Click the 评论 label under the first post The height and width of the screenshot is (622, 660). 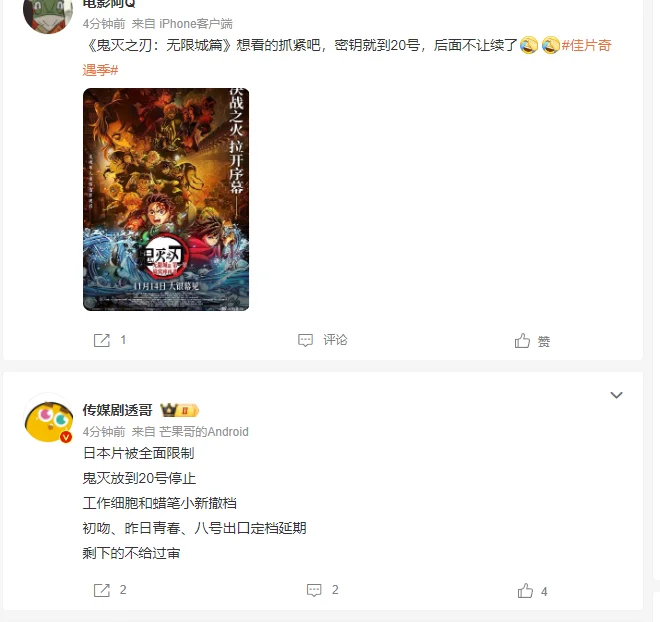click(335, 340)
